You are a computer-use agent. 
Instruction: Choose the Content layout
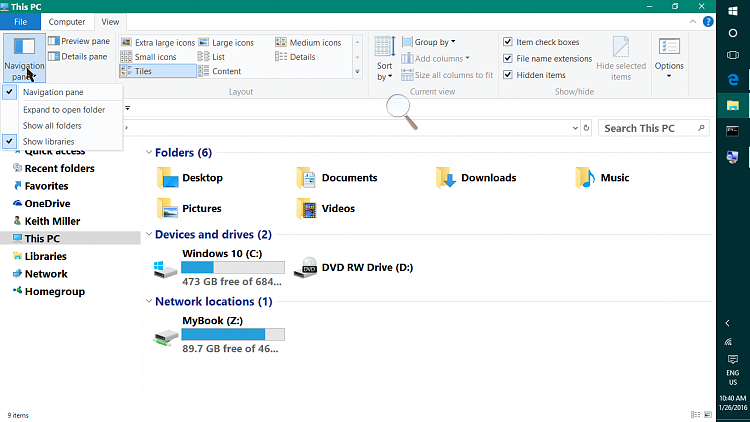[220, 71]
